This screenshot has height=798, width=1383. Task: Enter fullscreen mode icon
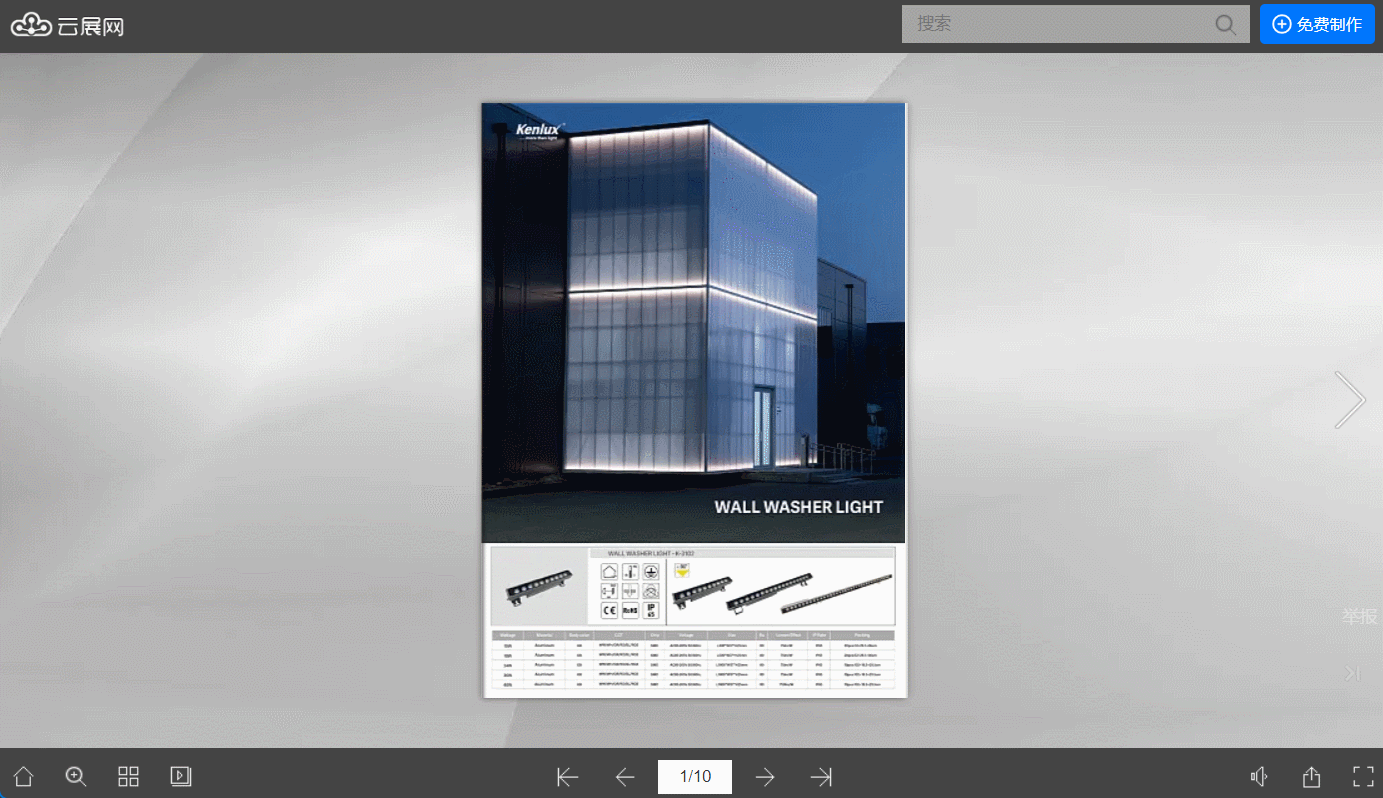pos(1363,777)
